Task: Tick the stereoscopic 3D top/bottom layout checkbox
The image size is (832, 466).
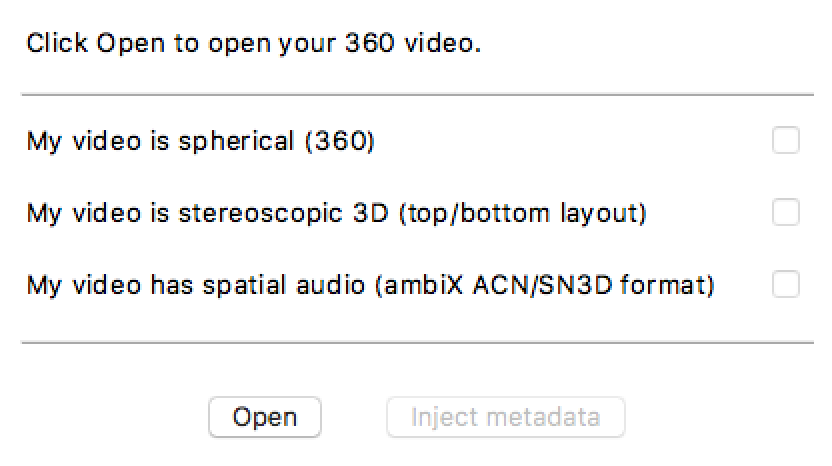Action: click(786, 212)
